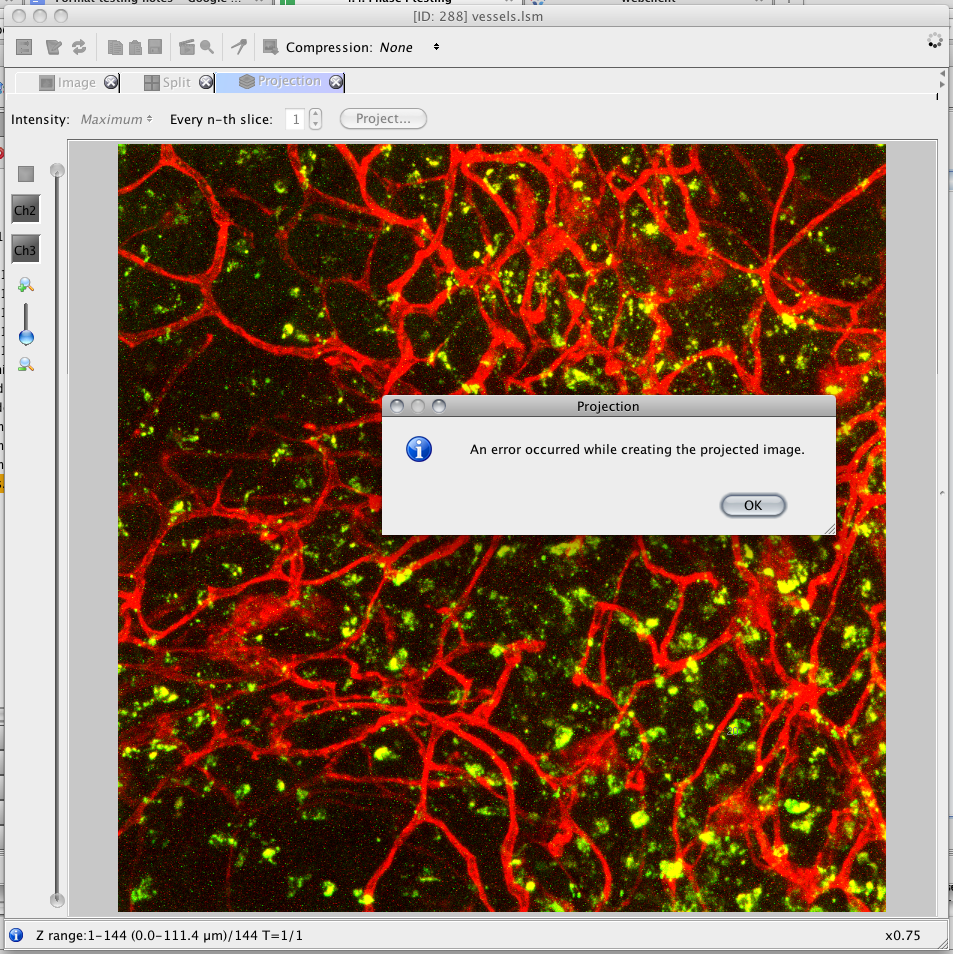Click the refresh arrows toolbar icon
Image resolution: width=953 pixels, height=954 pixels.
click(x=79, y=47)
